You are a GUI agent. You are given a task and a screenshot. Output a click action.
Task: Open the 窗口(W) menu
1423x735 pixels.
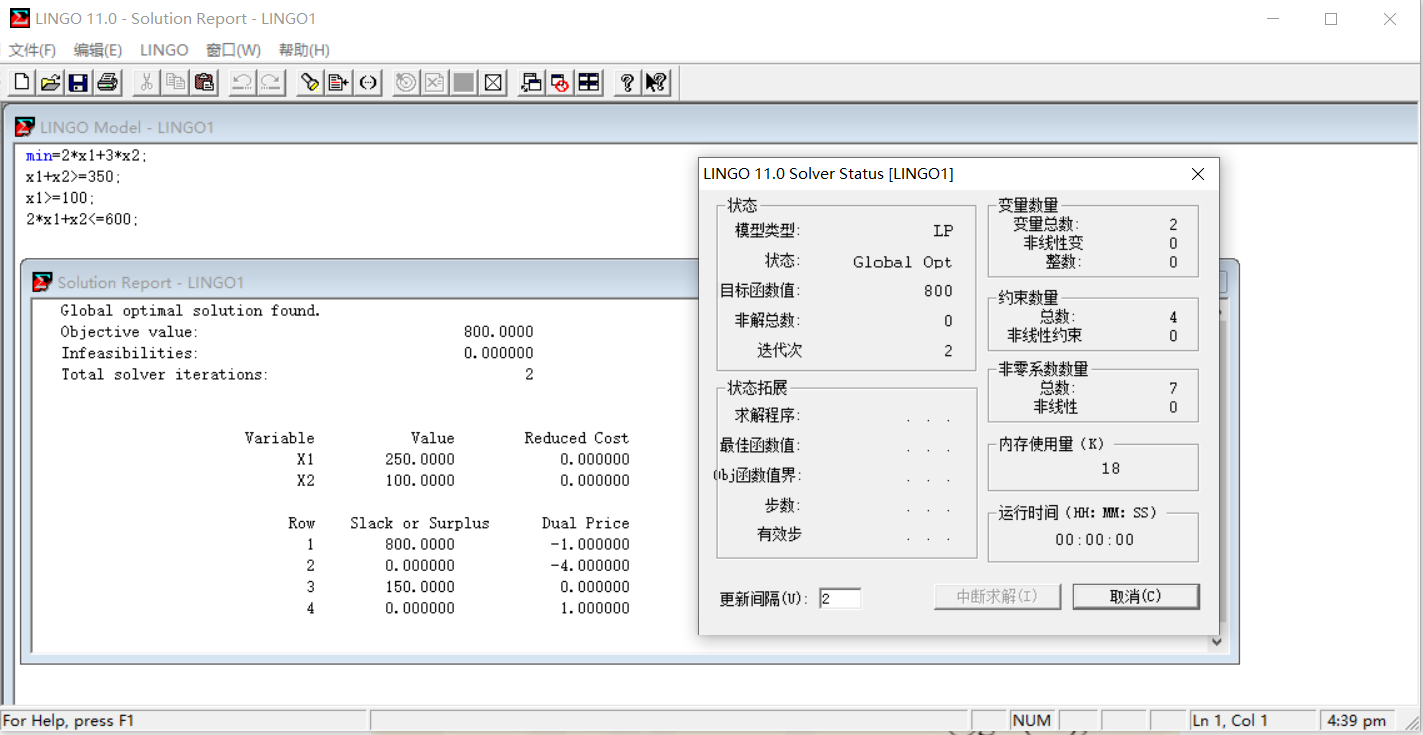(233, 50)
